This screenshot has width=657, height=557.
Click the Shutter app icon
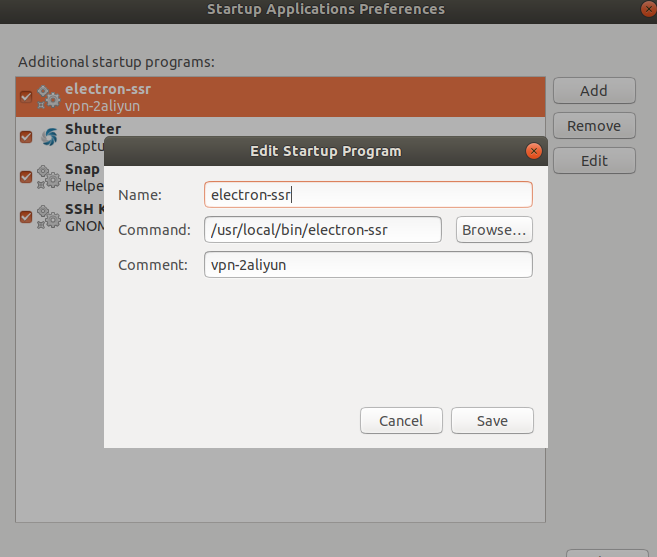pyautogui.click(x=49, y=137)
